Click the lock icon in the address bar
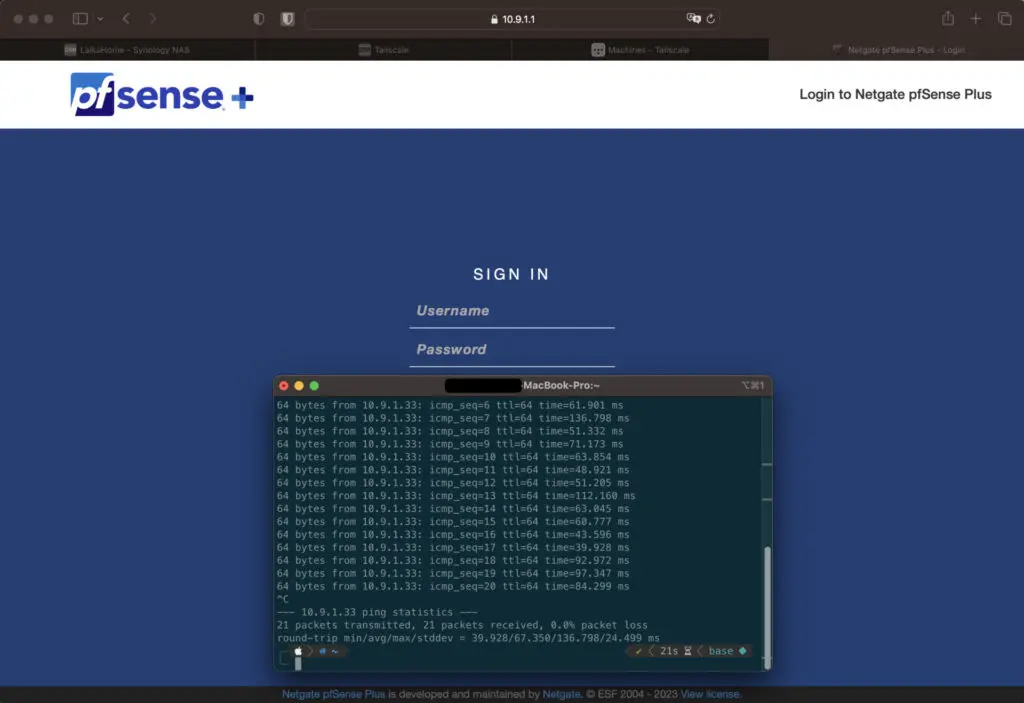The height and width of the screenshot is (703, 1024). [x=494, y=20]
